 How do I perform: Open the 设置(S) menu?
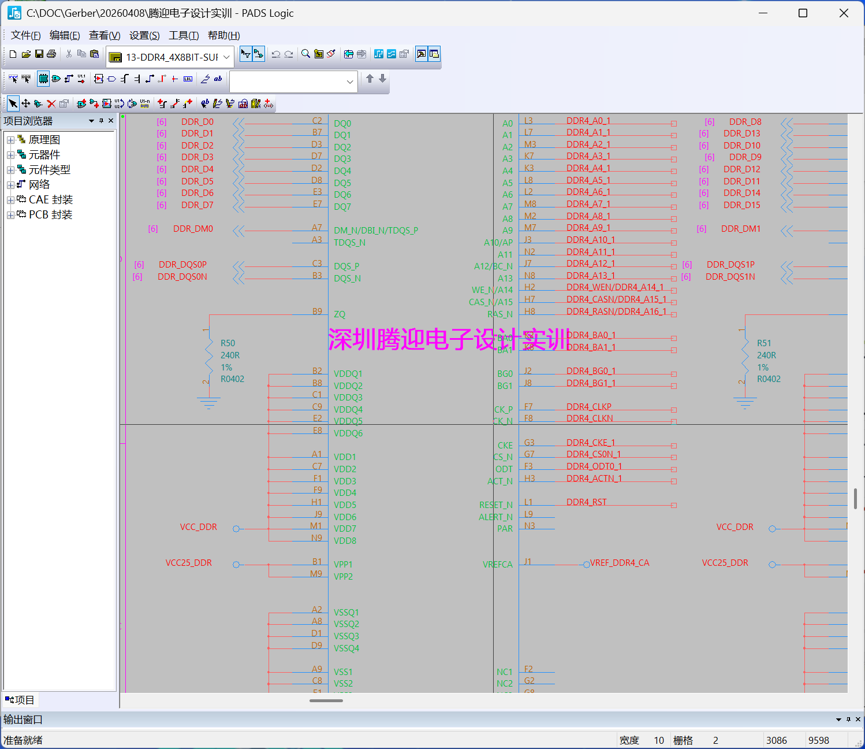click(144, 35)
